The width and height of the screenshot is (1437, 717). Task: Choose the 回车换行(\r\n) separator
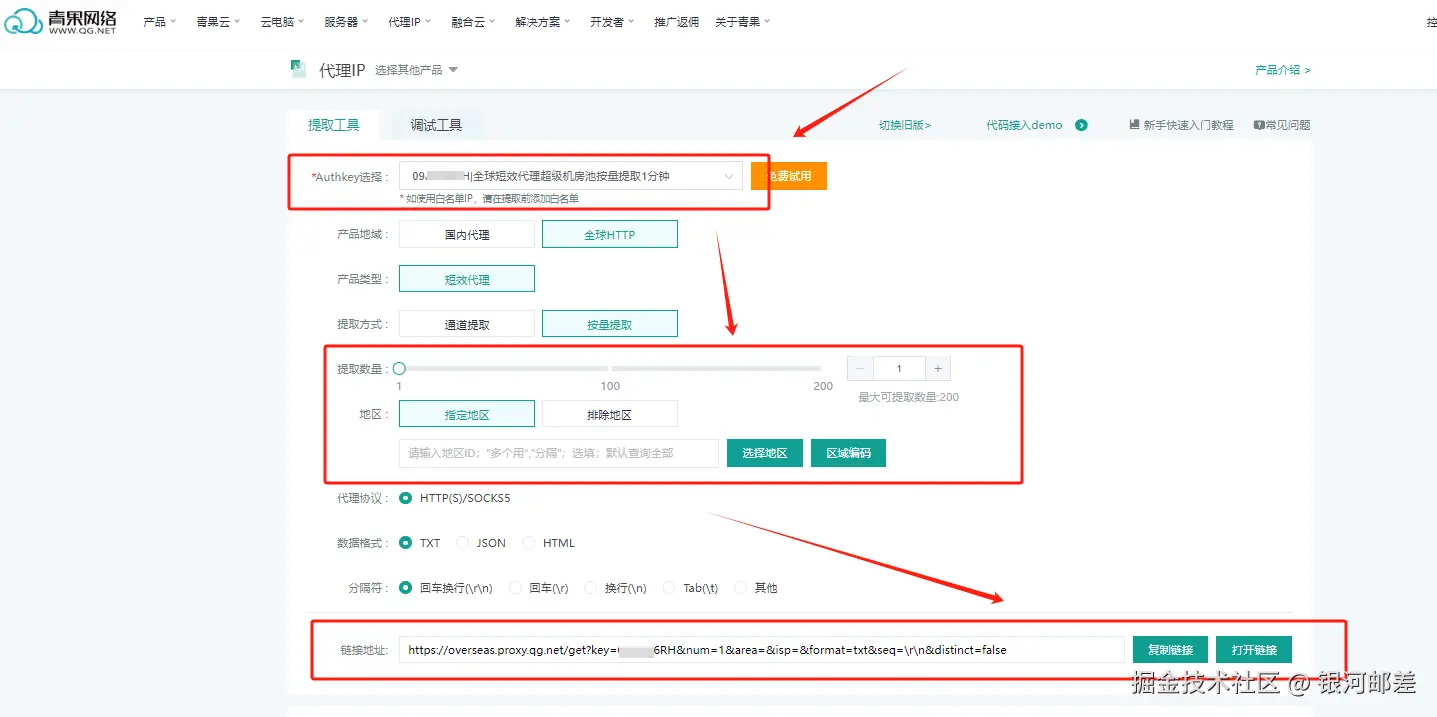405,588
